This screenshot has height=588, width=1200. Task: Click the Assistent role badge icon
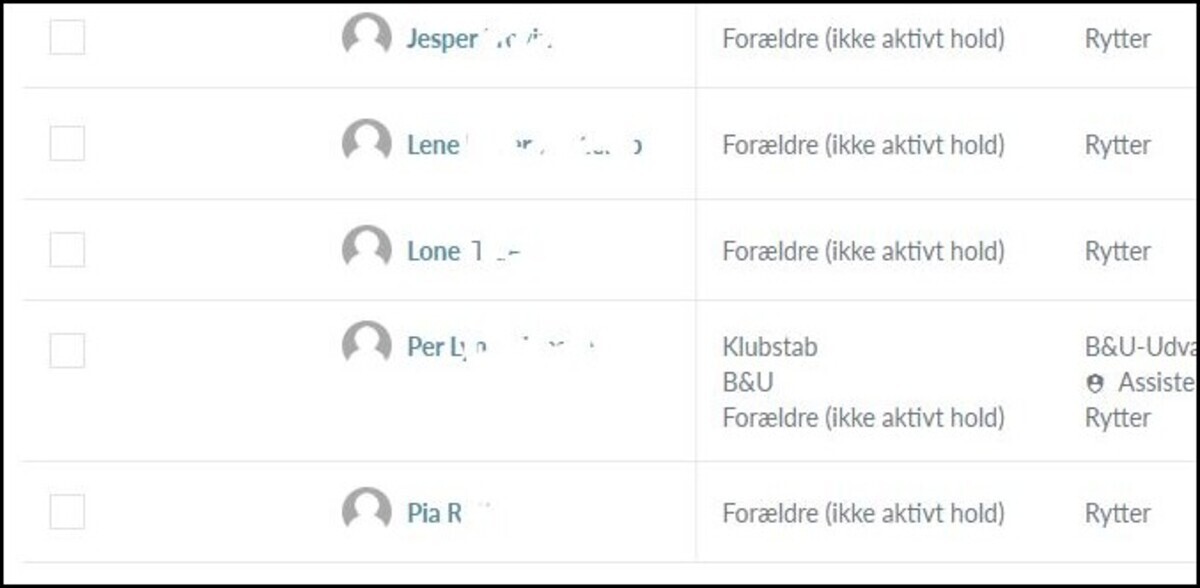coord(1095,383)
